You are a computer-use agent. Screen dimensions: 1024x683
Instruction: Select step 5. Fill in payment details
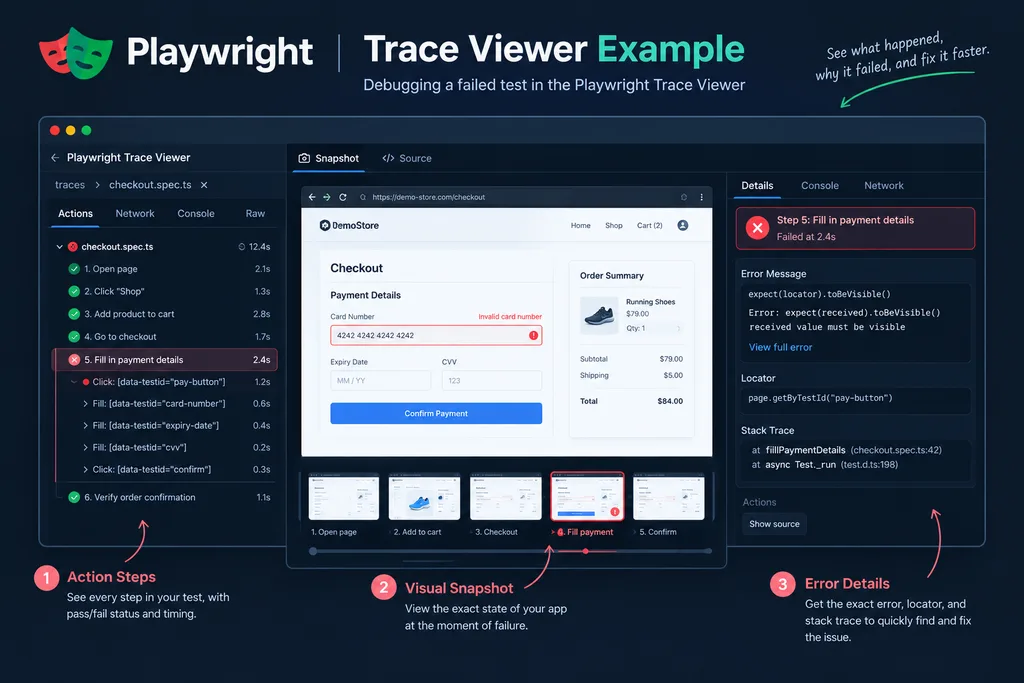click(165, 360)
